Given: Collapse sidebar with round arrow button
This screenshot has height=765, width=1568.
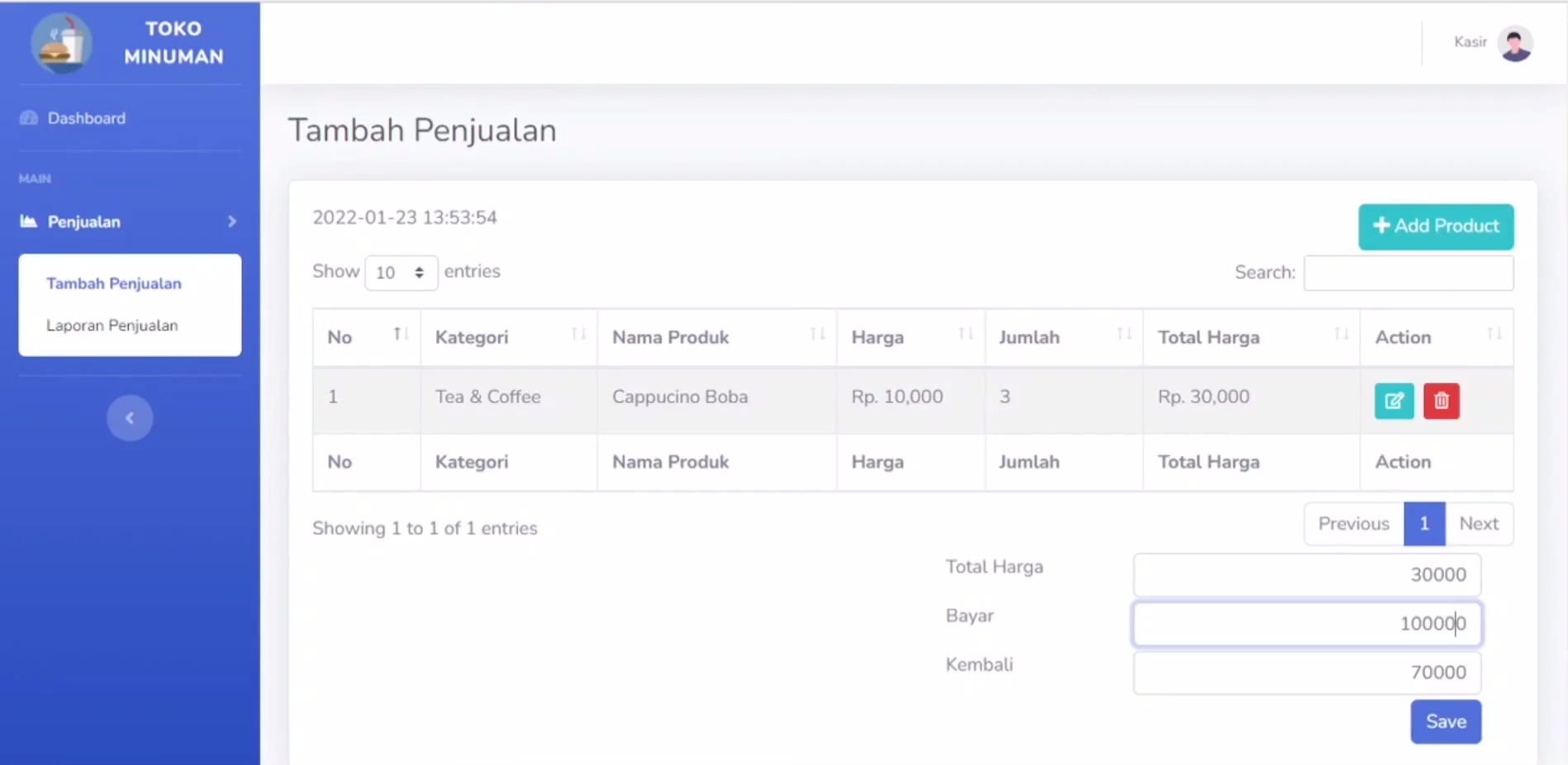Looking at the screenshot, I should pos(130,418).
